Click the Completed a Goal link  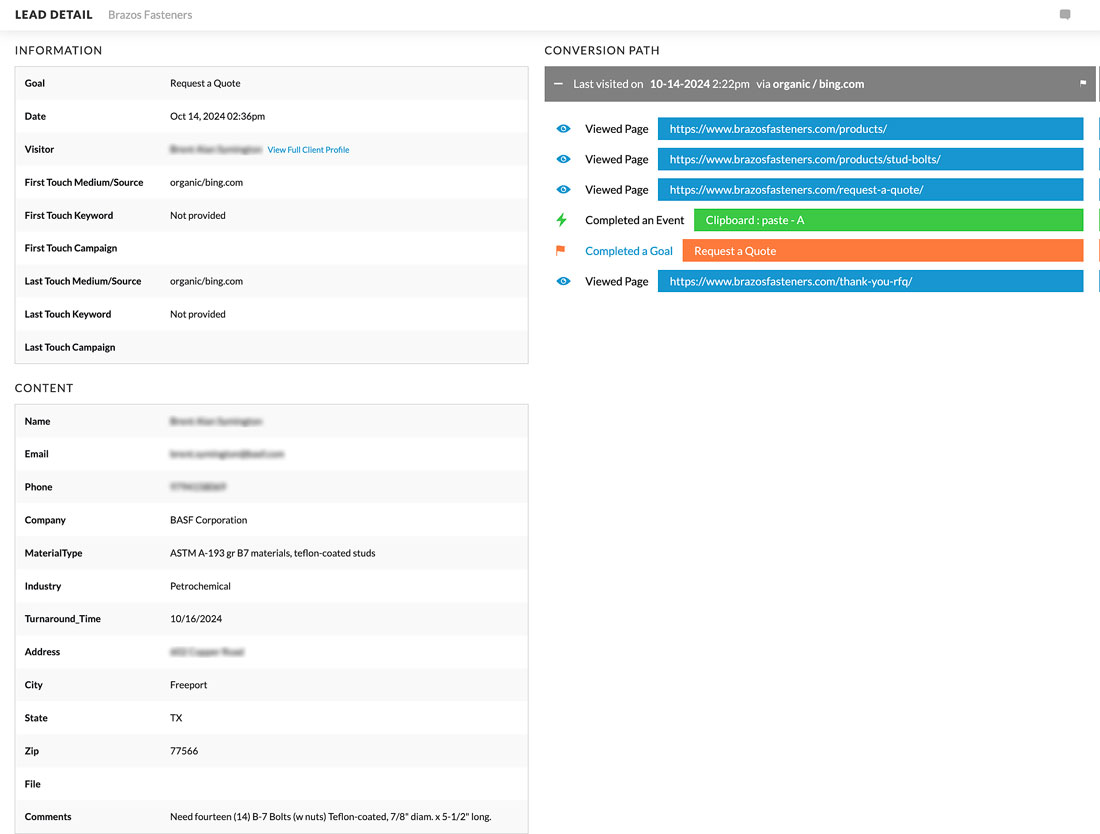click(x=628, y=251)
